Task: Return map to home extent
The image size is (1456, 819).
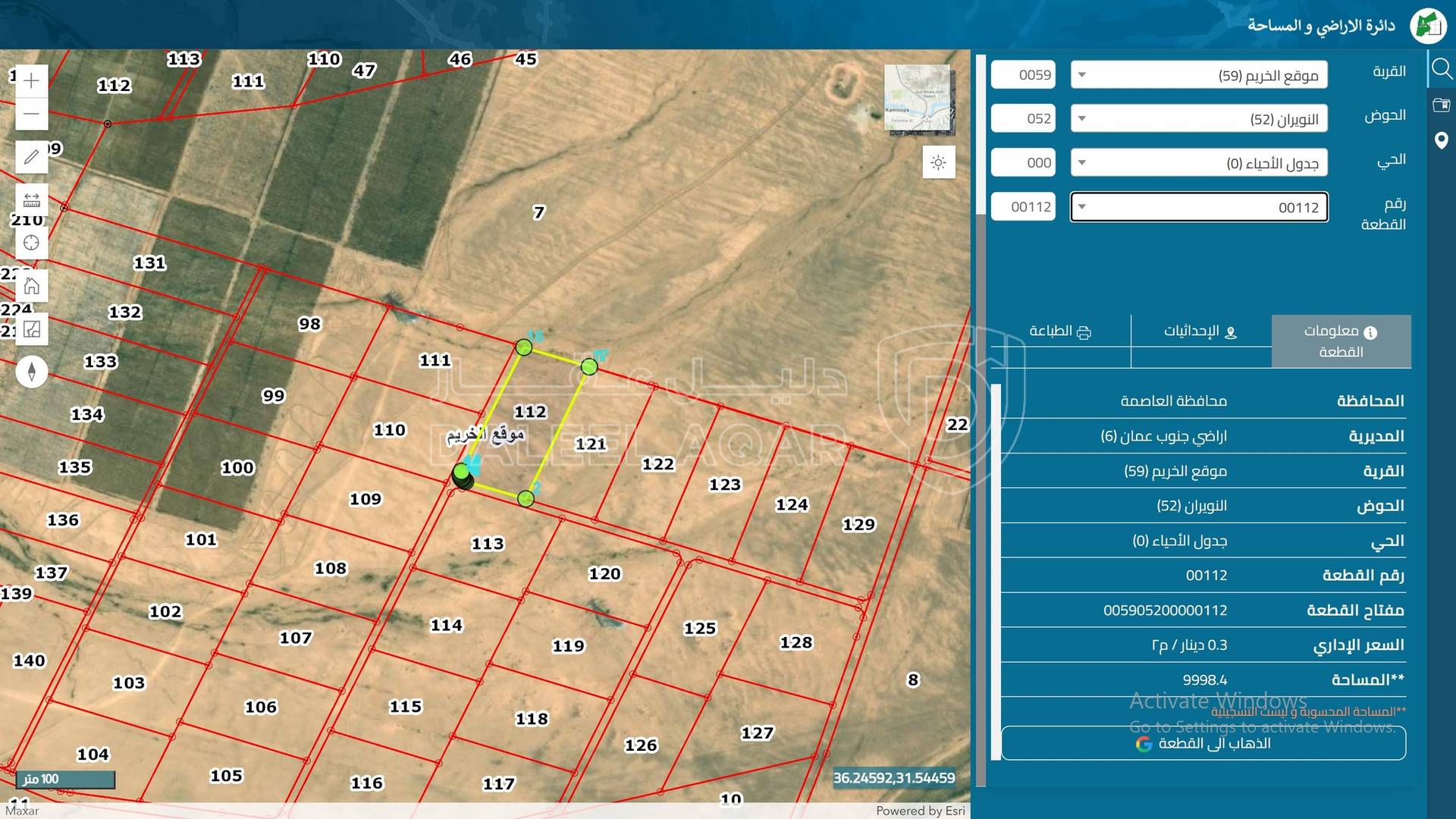Action: (31, 286)
